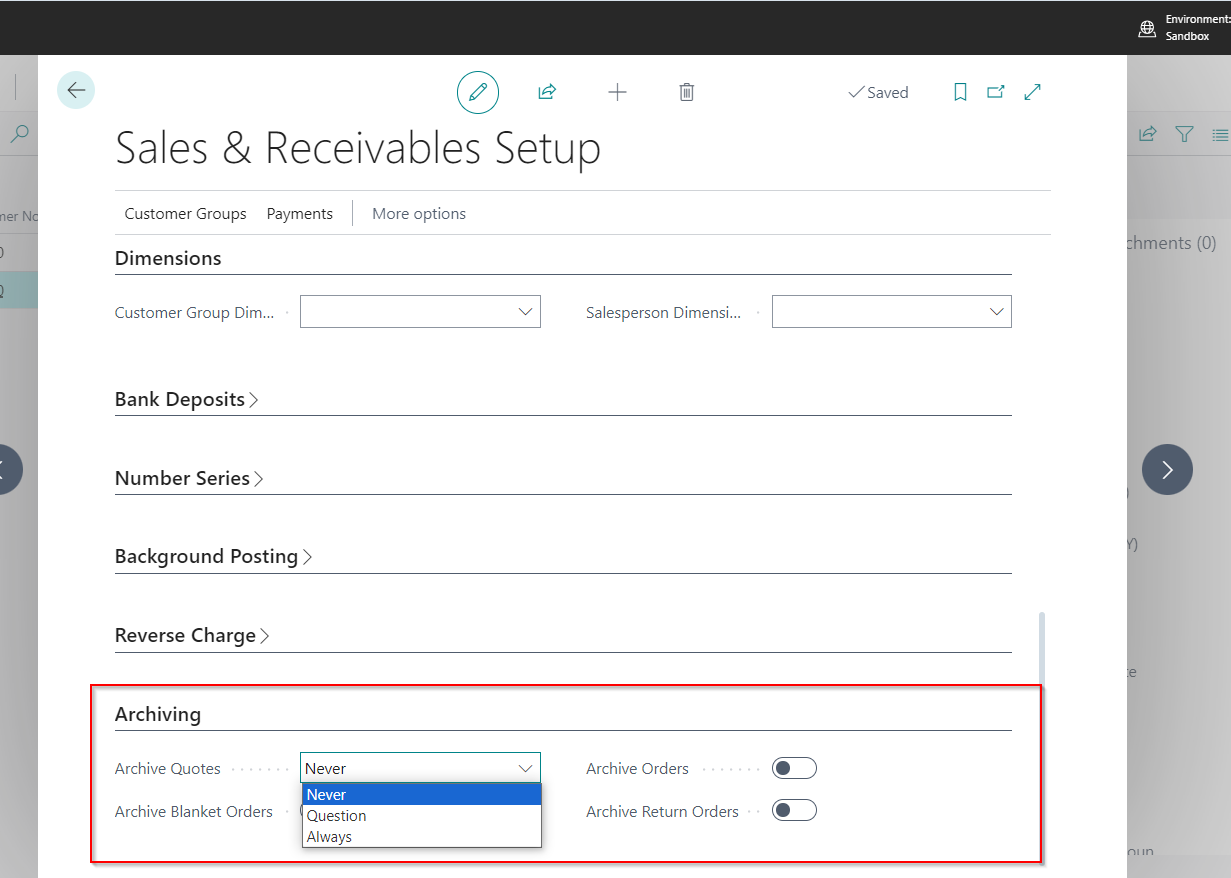Click the expand to full-screen icon
Screen dimensions: 1231x878
coord(1033,92)
